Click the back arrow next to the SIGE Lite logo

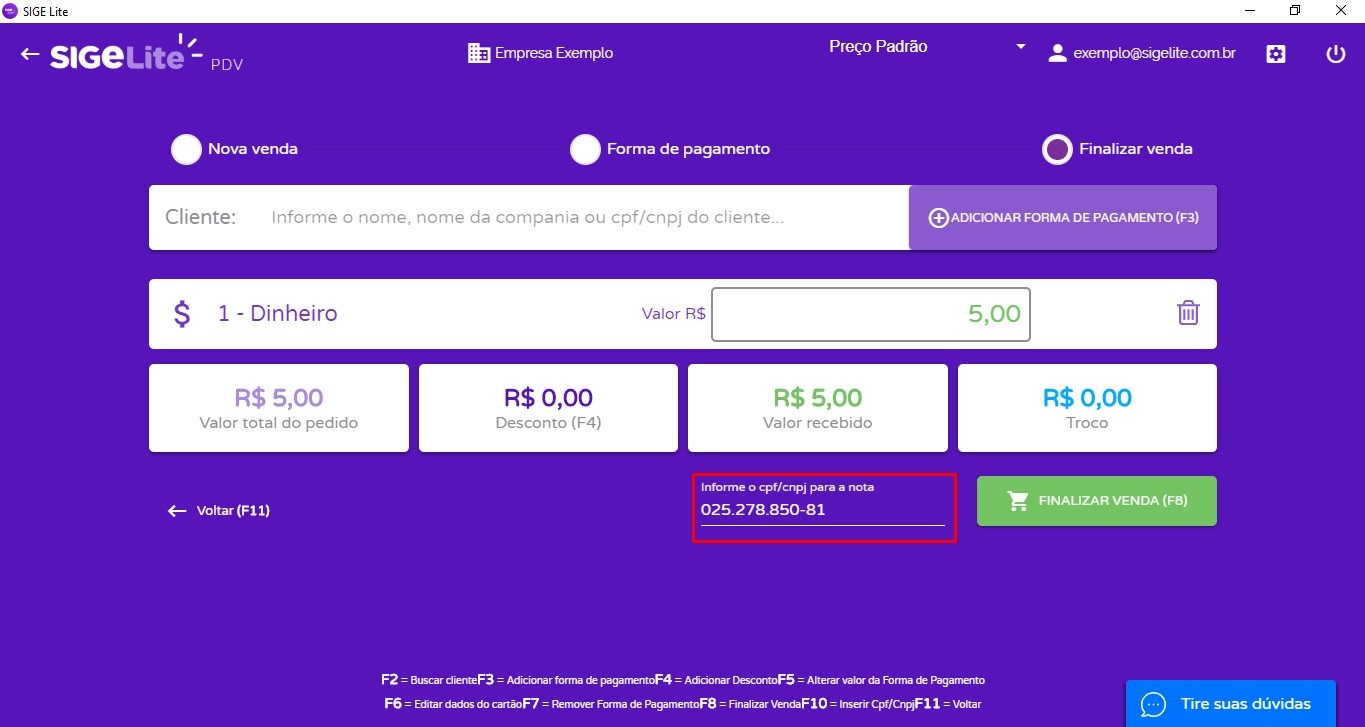29,54
